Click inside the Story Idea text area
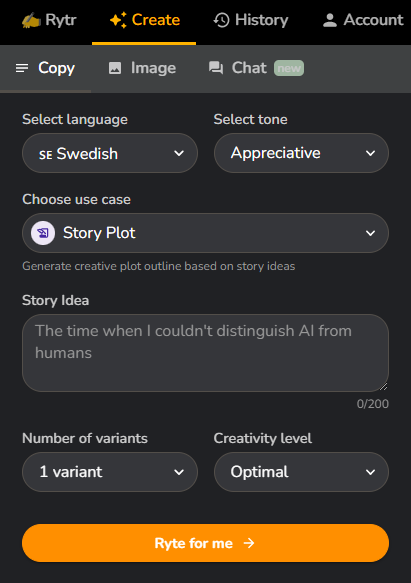411x583 pixels. pos(205,353)
